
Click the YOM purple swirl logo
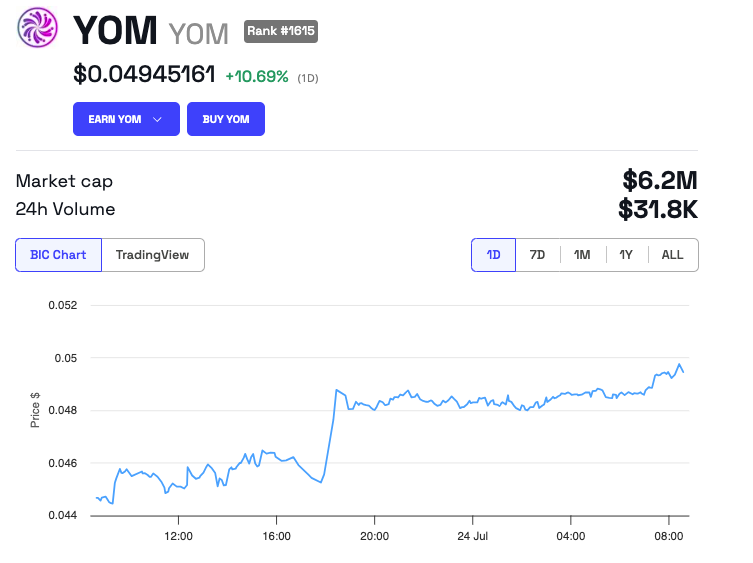pos(38,28)
